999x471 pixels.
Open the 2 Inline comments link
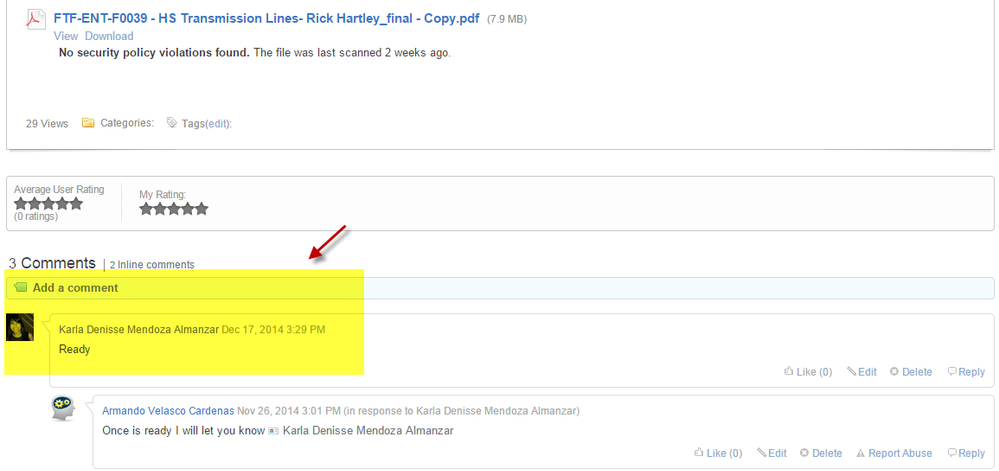tap(152, 264)
